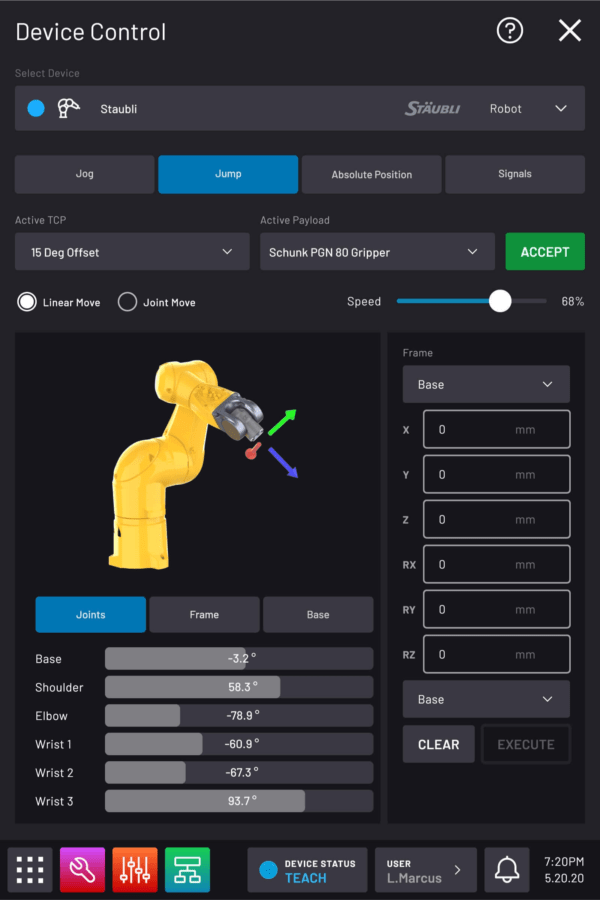The height and width of the screenshot is (900, 600).
Task: Open the help question mark icon
Action: (x=510, y=31)
